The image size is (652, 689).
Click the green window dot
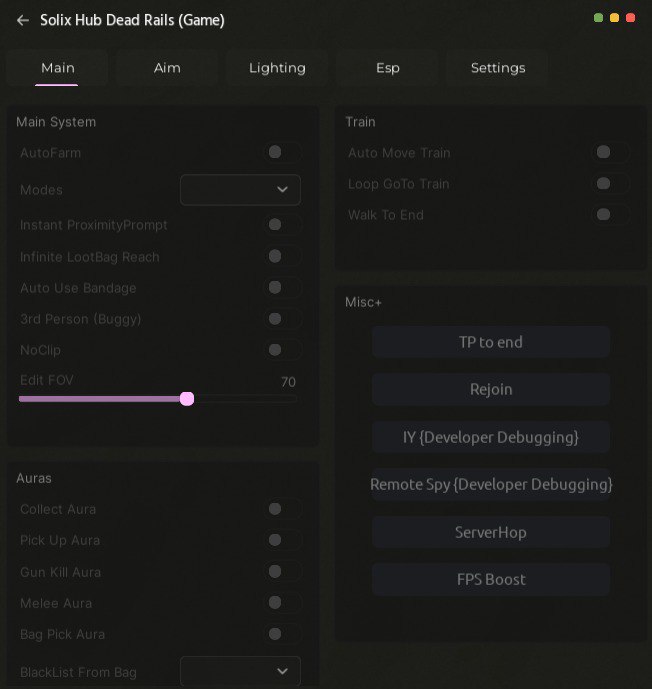598,18
